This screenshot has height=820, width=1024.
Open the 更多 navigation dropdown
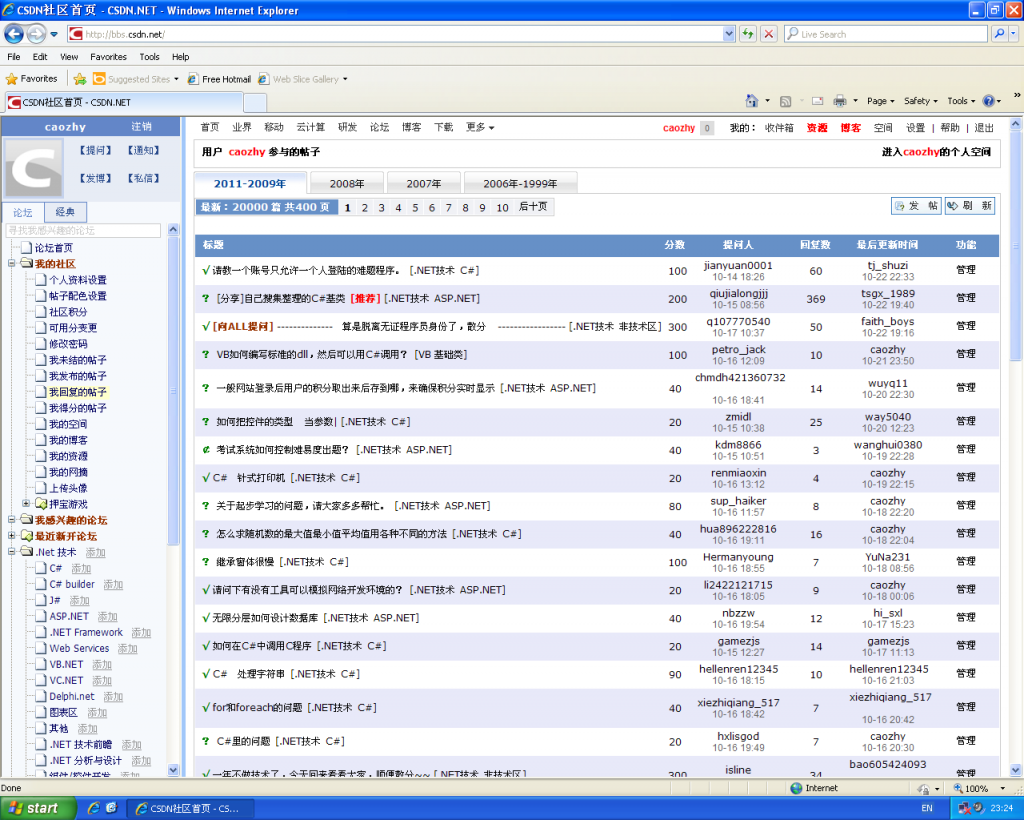click(x=480, y=127)
